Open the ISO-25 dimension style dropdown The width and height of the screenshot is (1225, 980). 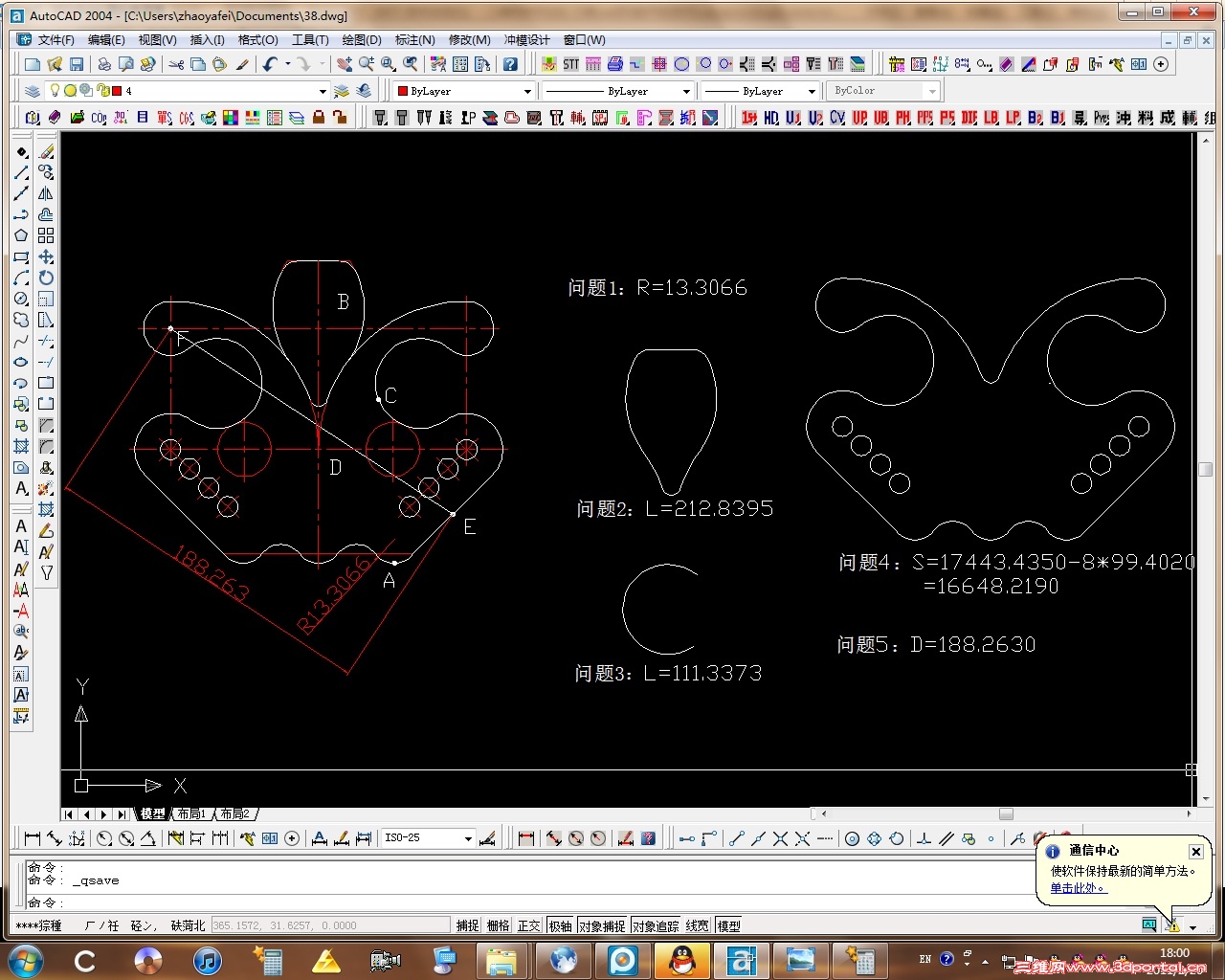(468, 838)
